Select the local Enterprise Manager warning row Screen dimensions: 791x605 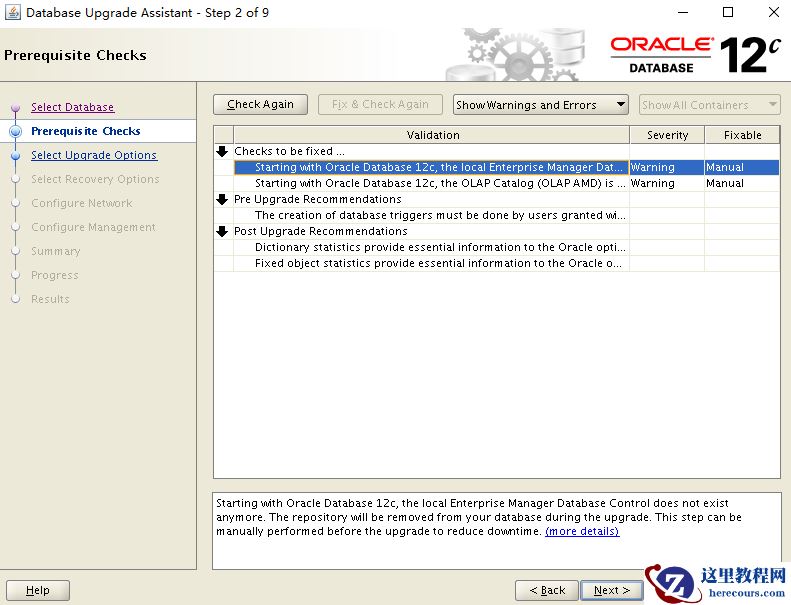tap(497, 167)
